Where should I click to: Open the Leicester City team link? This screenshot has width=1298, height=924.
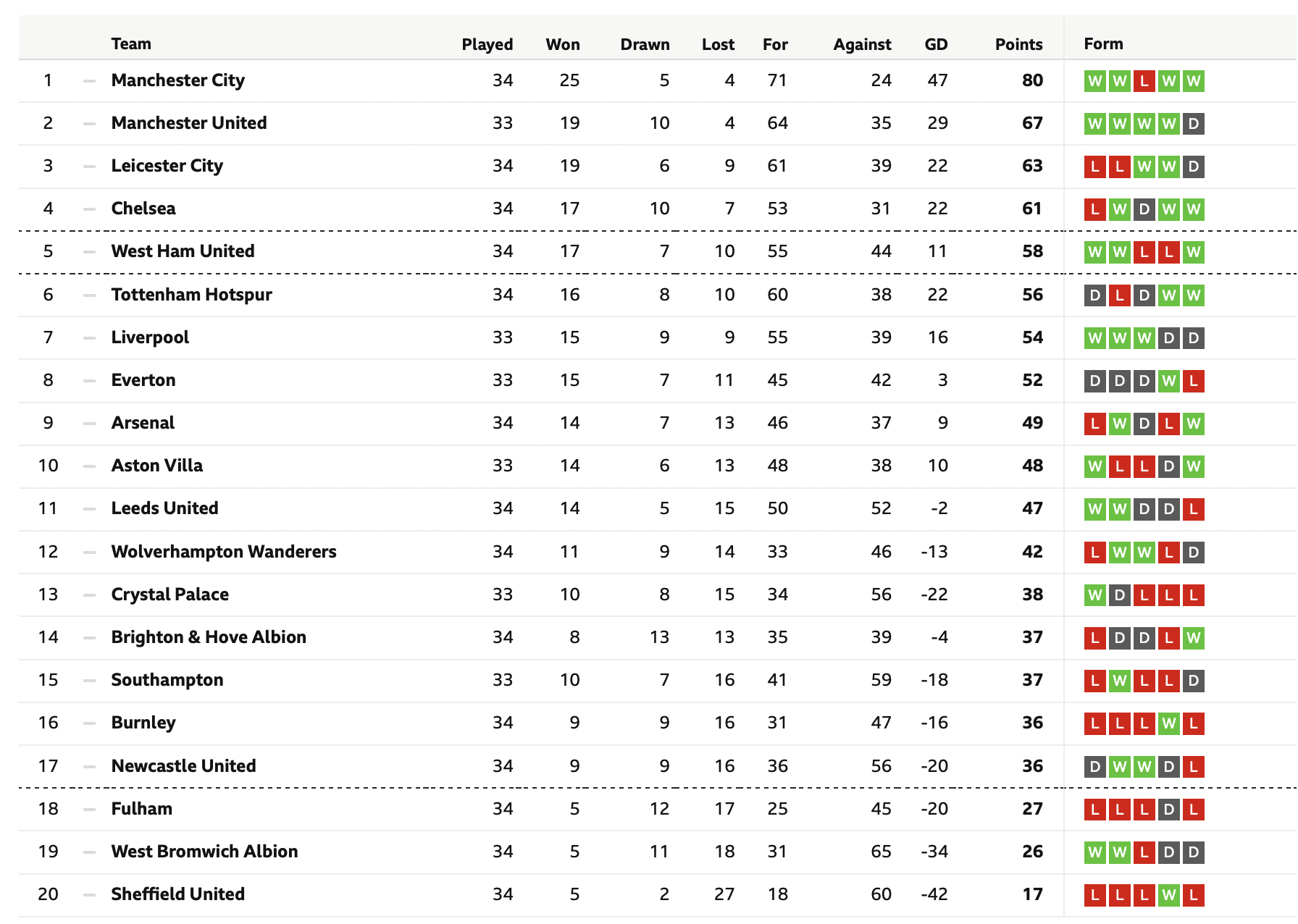(x=167, y=166)
